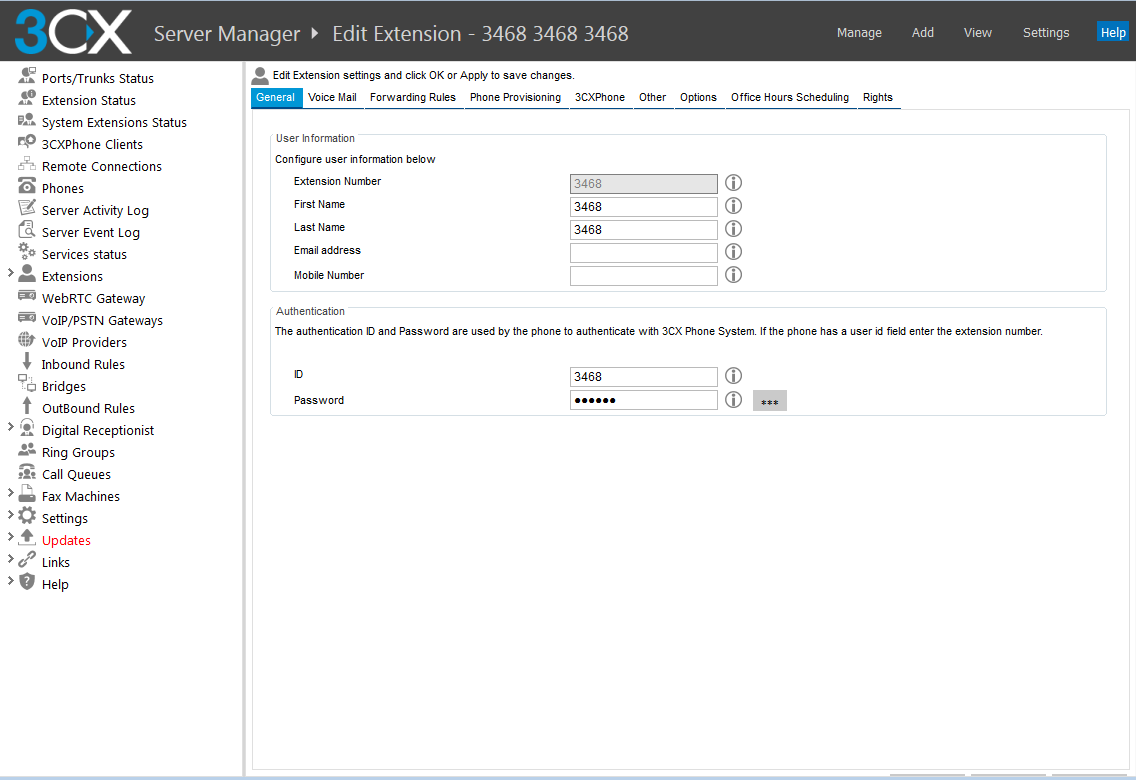Click the Phones icon in sidebar
The height and width of the screenshot is (780, 1136).
[27, 187]
